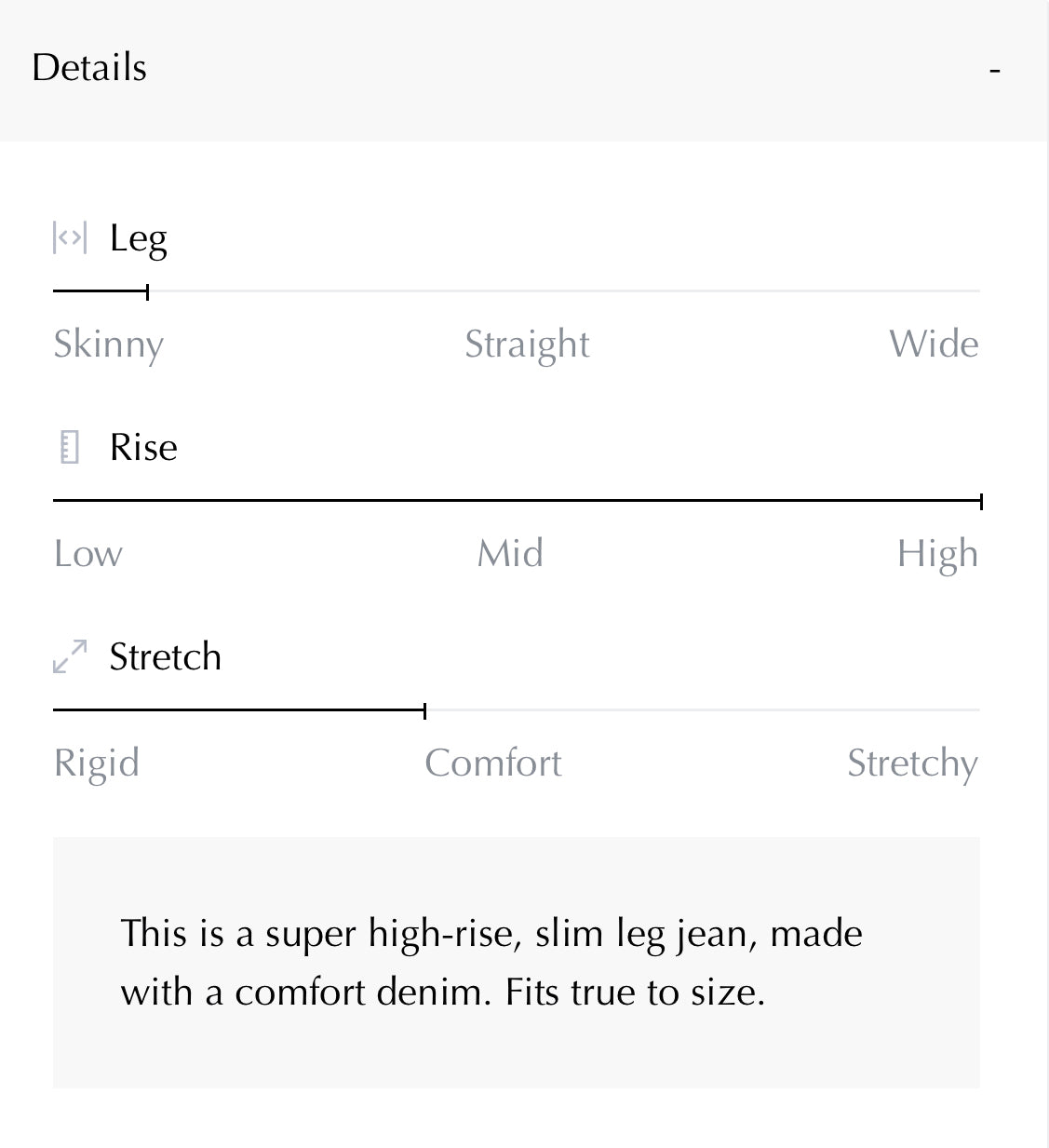This screenshot has height=1148, width=1049.
Task: Click the Details section header
Action: click(x=89, y=68)
